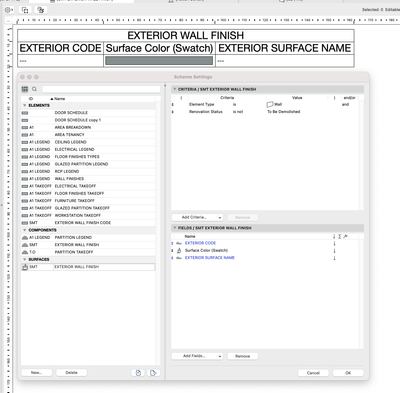
Task: Select the AREA BREAKDOWN scheme
Action: pyautogui.click(x=88, y=127)
